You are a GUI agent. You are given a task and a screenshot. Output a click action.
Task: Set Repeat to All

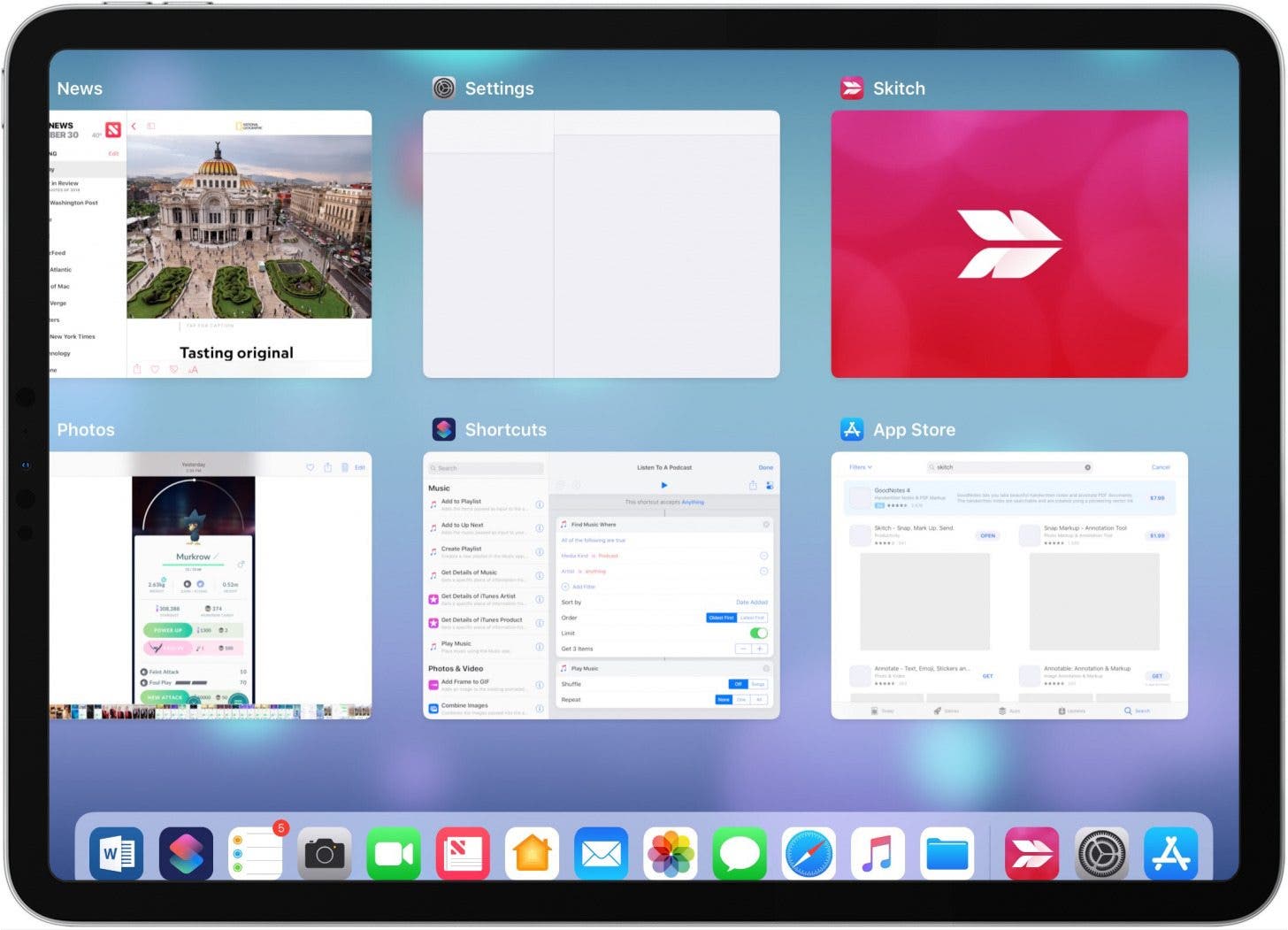[x=759, y=700]
